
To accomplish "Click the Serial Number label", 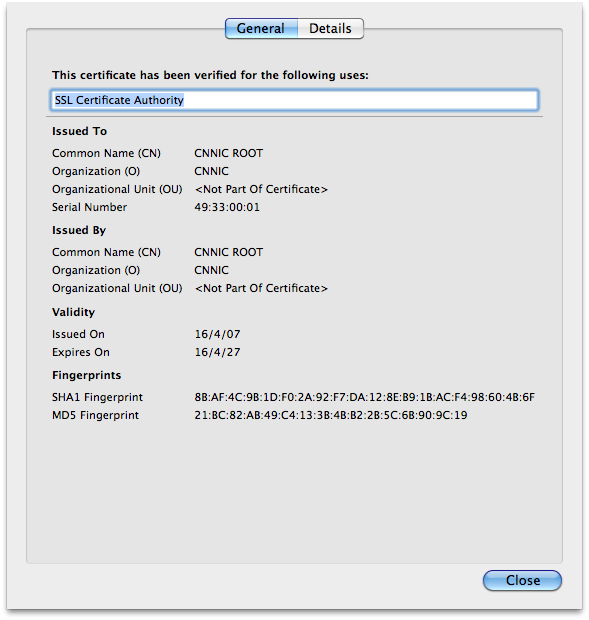I will pos(89,207).
